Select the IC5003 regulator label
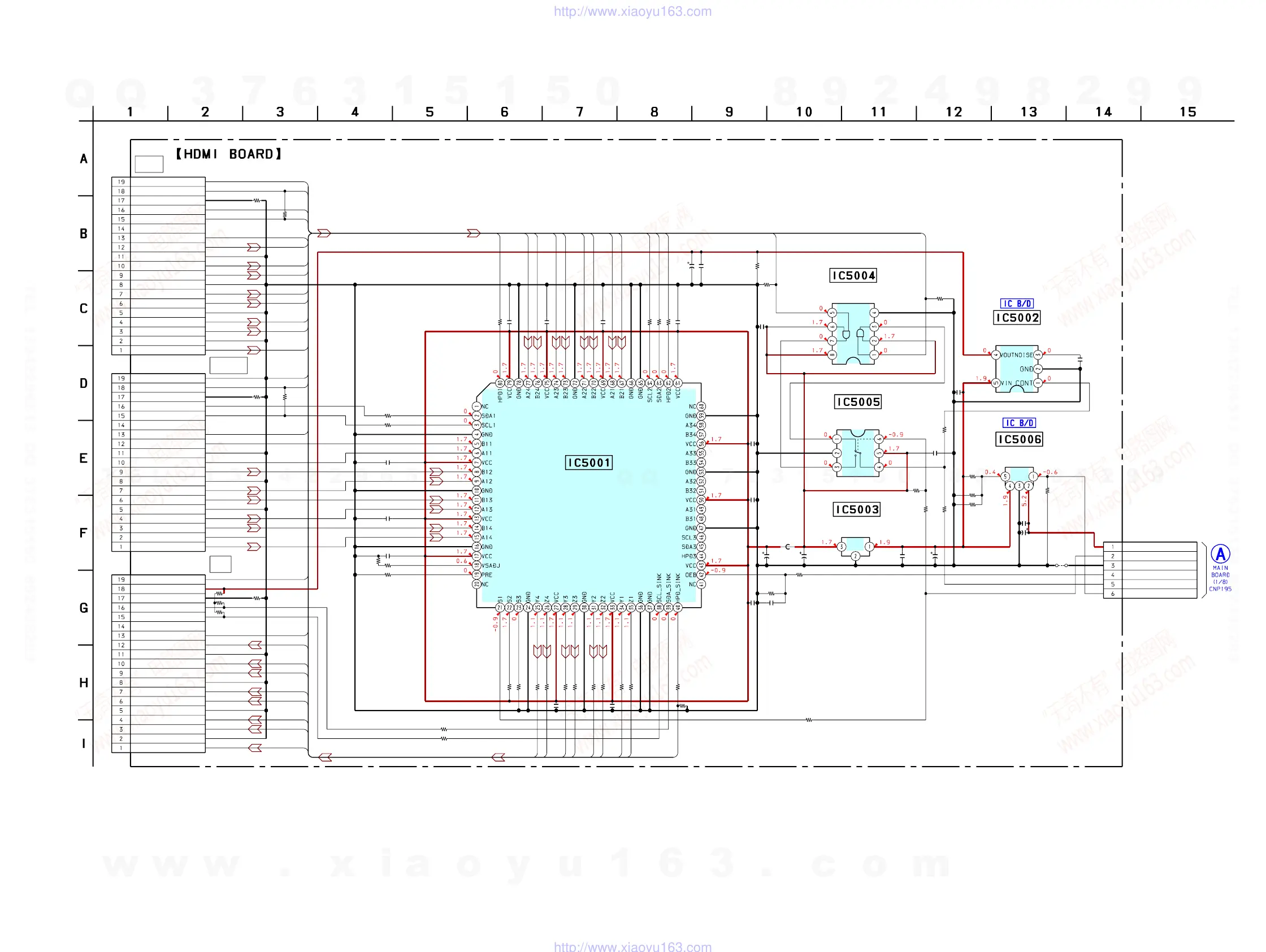This screenshot has height=952, width=1266. click(x=856, y=509)
